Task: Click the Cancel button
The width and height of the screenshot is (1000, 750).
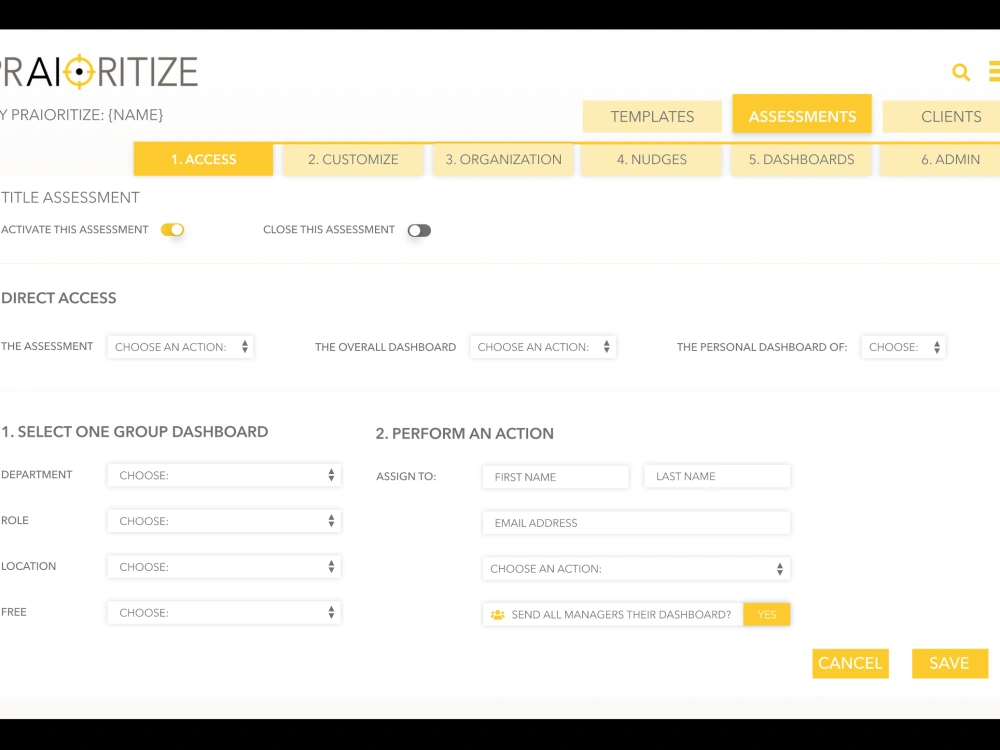Action: click(850, 663)
